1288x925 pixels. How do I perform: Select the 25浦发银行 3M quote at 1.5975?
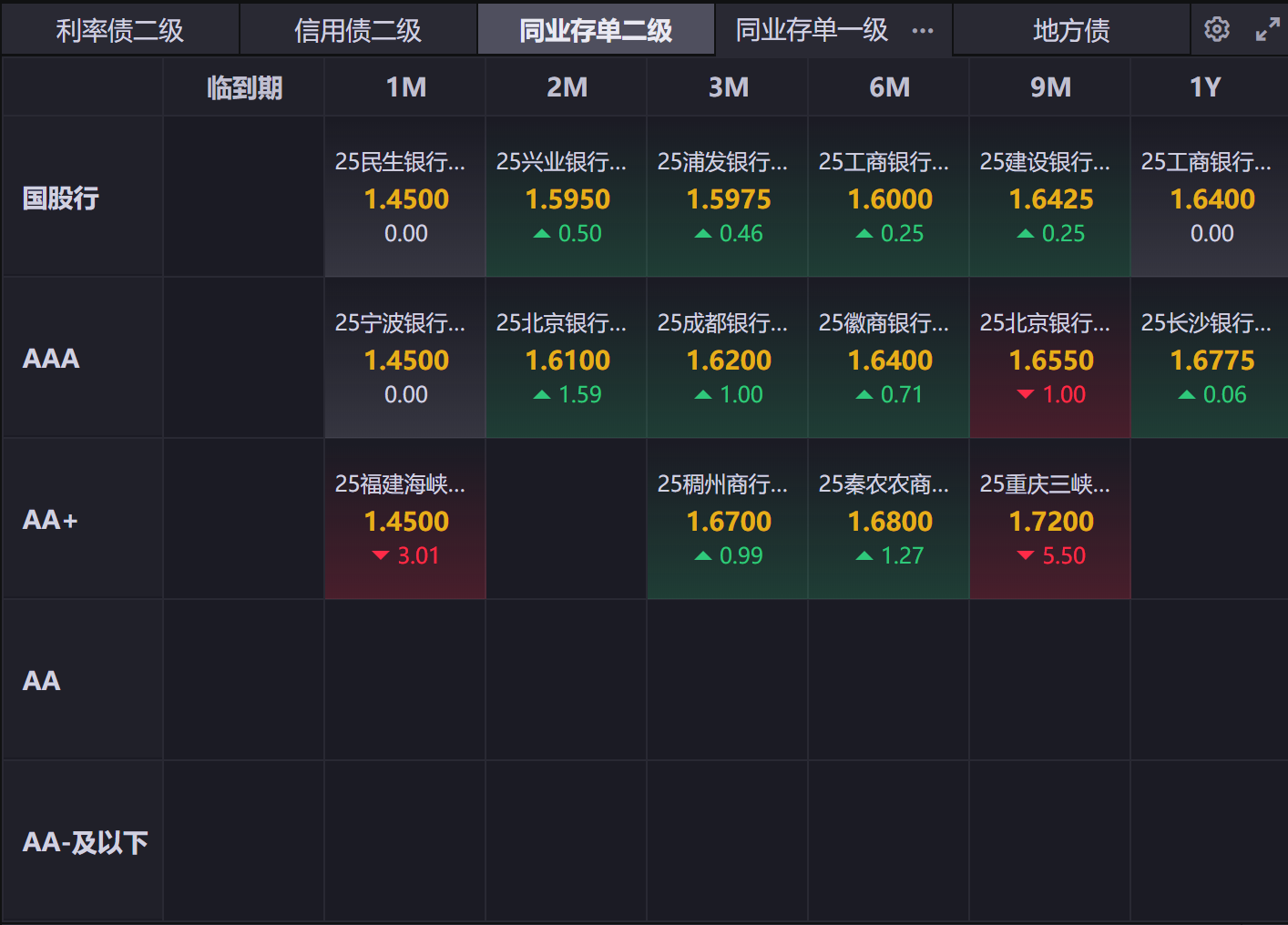pos(728,197)
